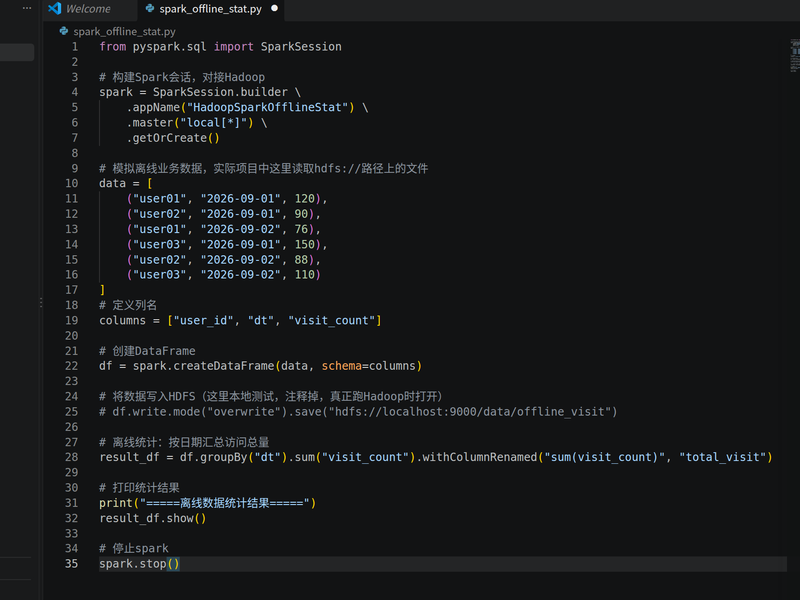The height and width of the screenshot is (600, 800).
Task: Click line number 10 in the gutter
Action: (71, 183)
